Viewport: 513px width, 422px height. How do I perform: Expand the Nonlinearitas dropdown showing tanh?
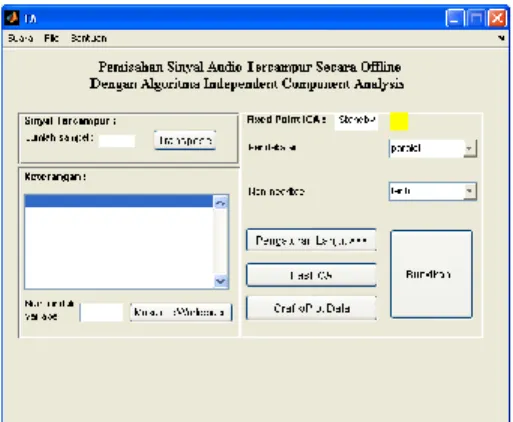pyautogui.click(x=470, y=191)
